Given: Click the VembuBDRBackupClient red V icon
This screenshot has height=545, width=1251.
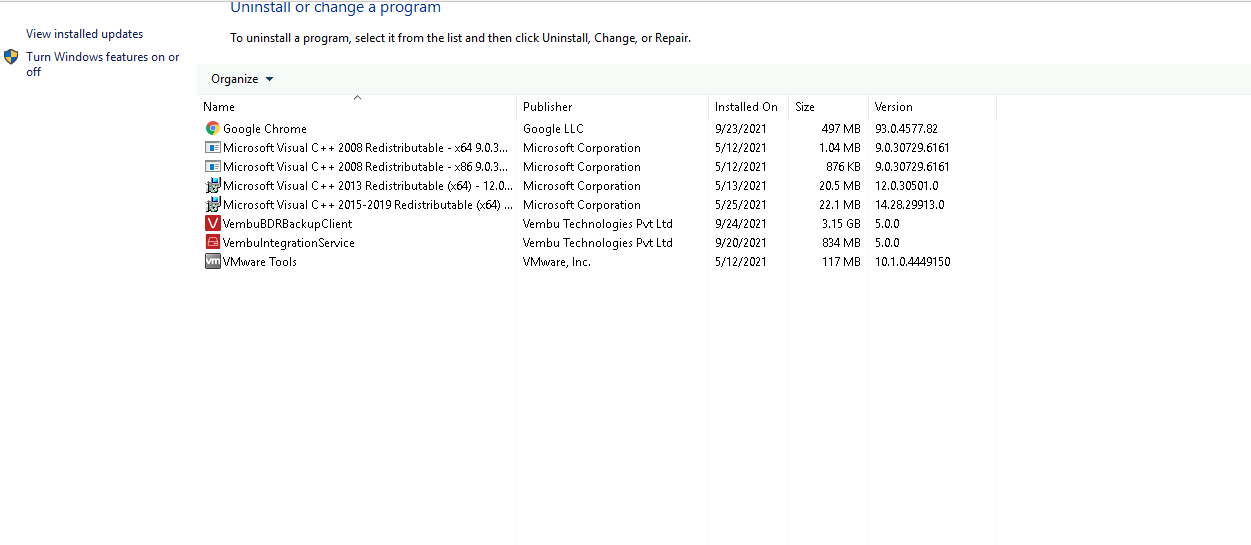Looking at the screenshot, I should click(x=212, y=224).
